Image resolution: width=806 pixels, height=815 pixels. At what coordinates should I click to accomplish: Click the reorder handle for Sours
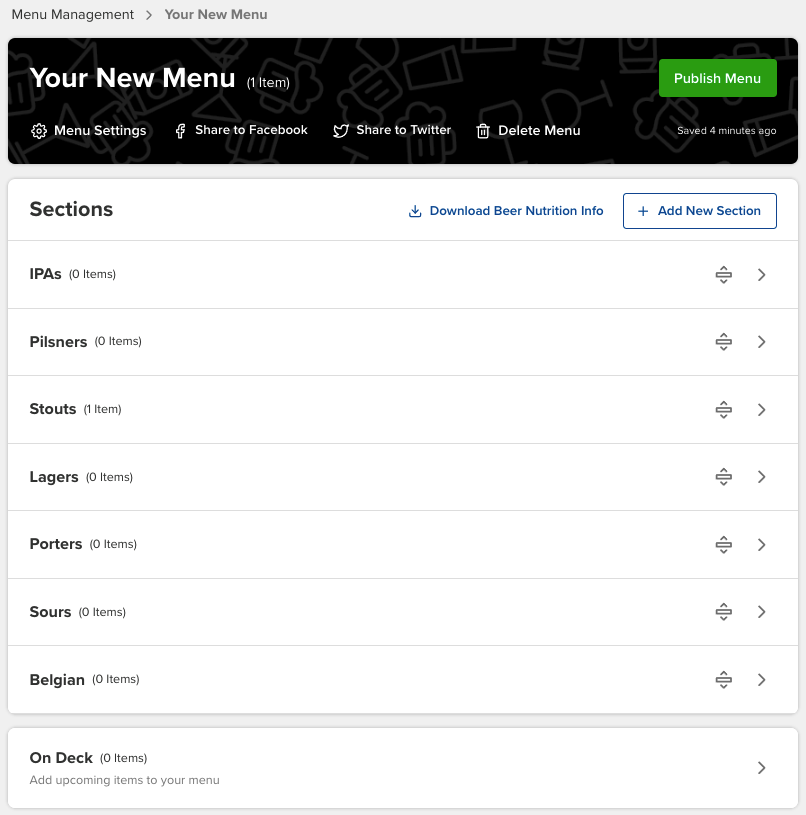(x=723, y=611)
